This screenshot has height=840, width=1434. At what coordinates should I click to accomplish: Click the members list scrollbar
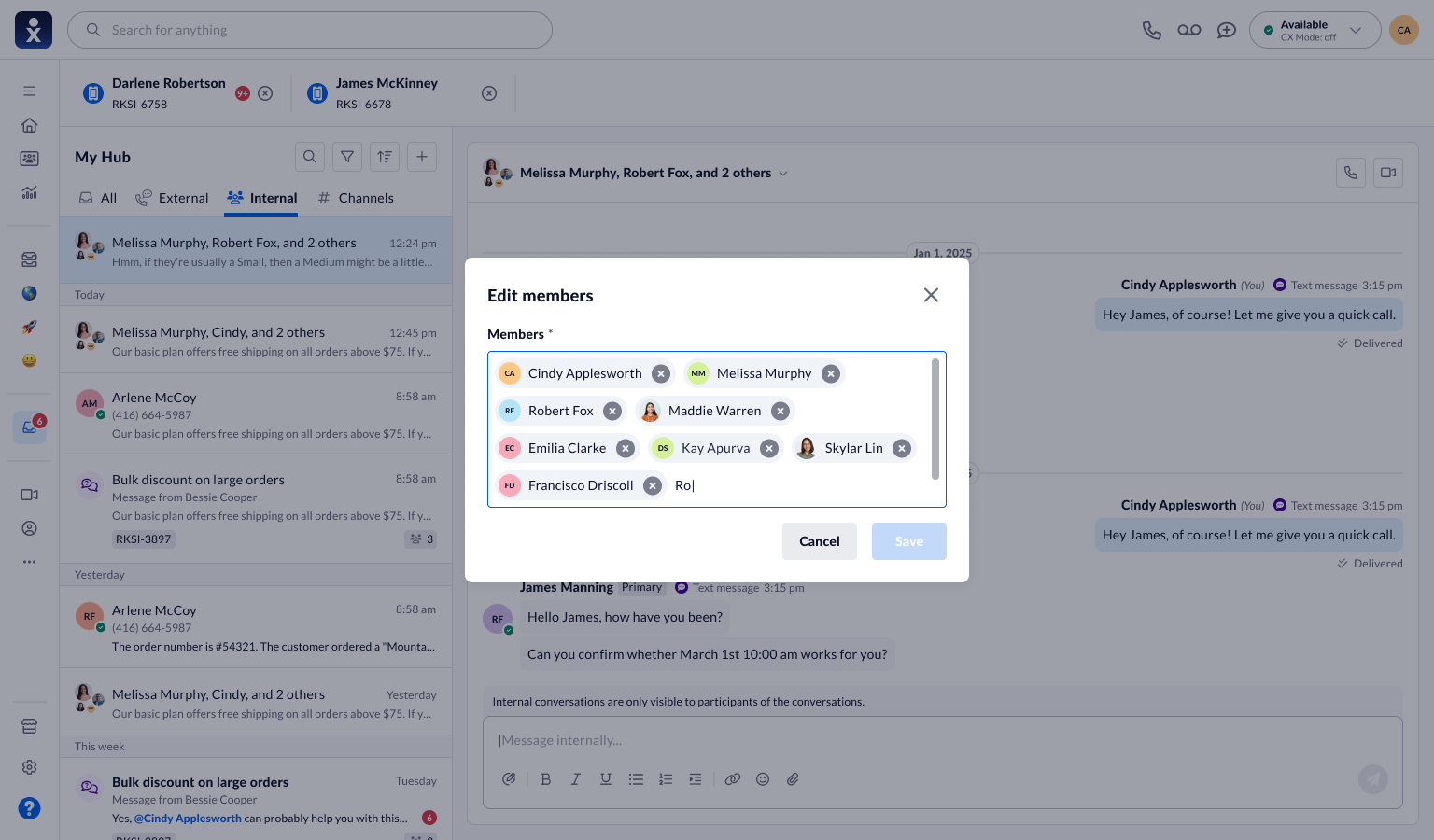pos(935,419)
